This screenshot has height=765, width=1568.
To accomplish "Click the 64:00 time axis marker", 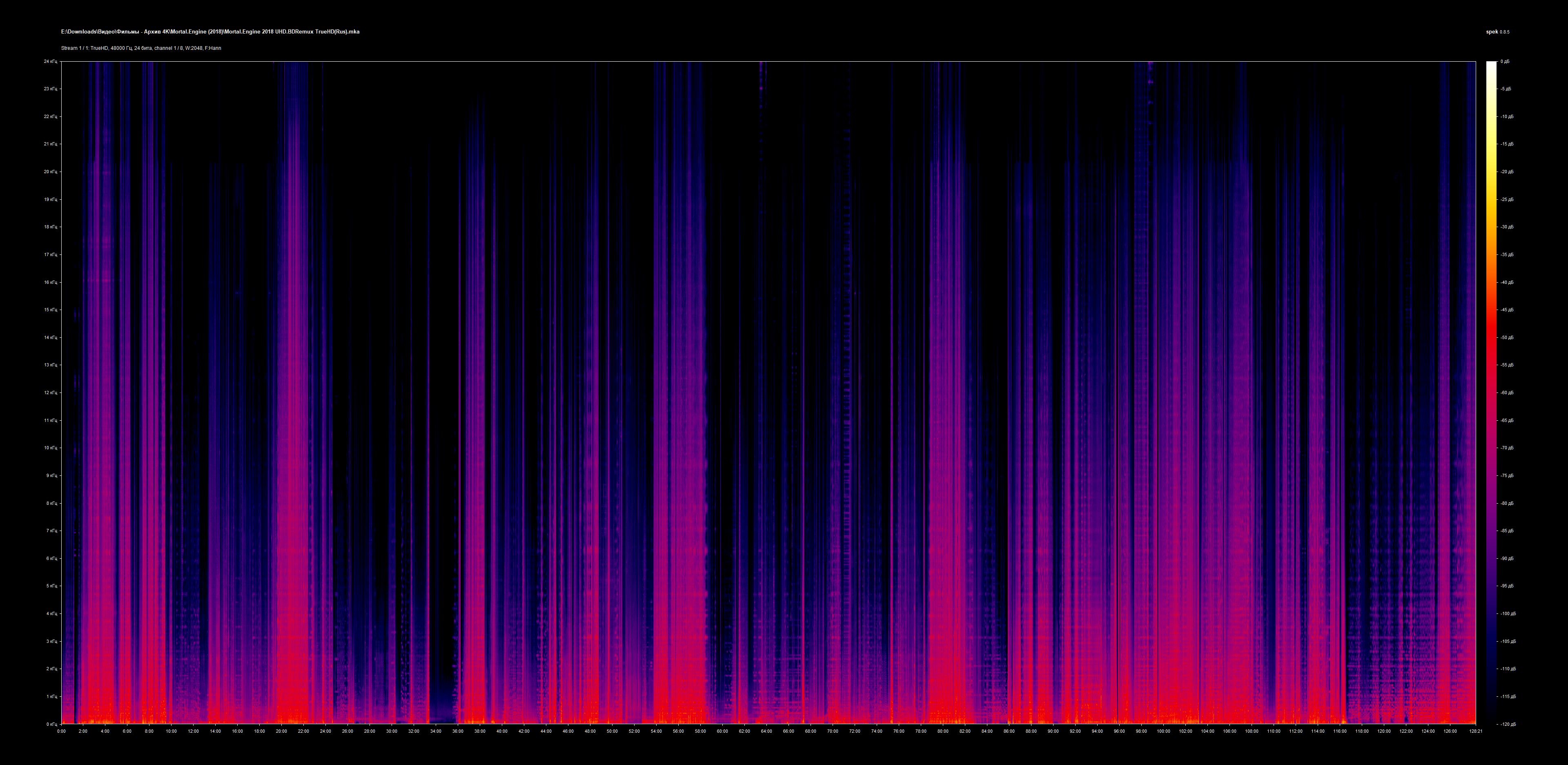I will click(x=766, y=732).
